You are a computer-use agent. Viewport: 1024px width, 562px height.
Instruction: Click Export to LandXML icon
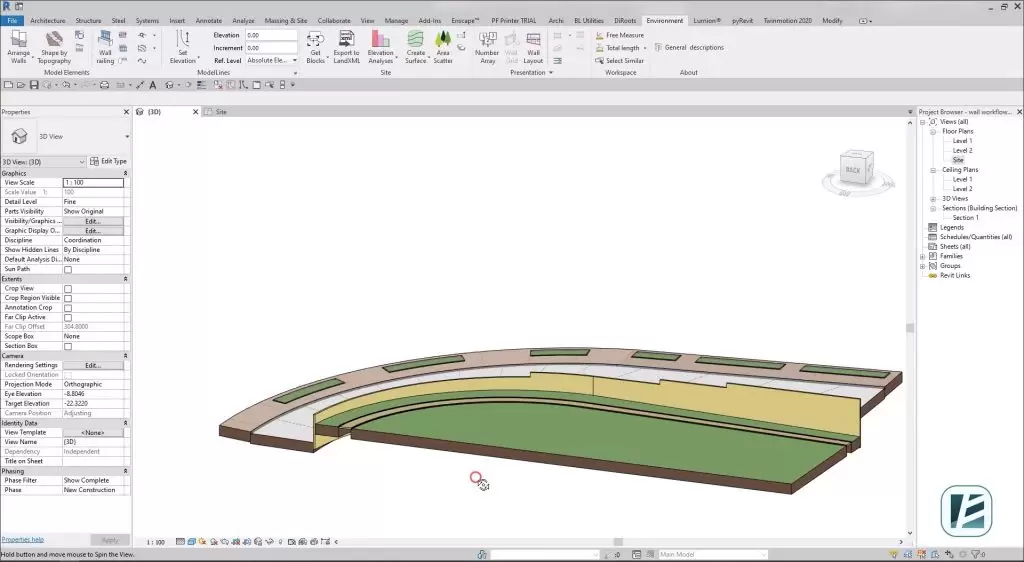click(x=346, y=46)
